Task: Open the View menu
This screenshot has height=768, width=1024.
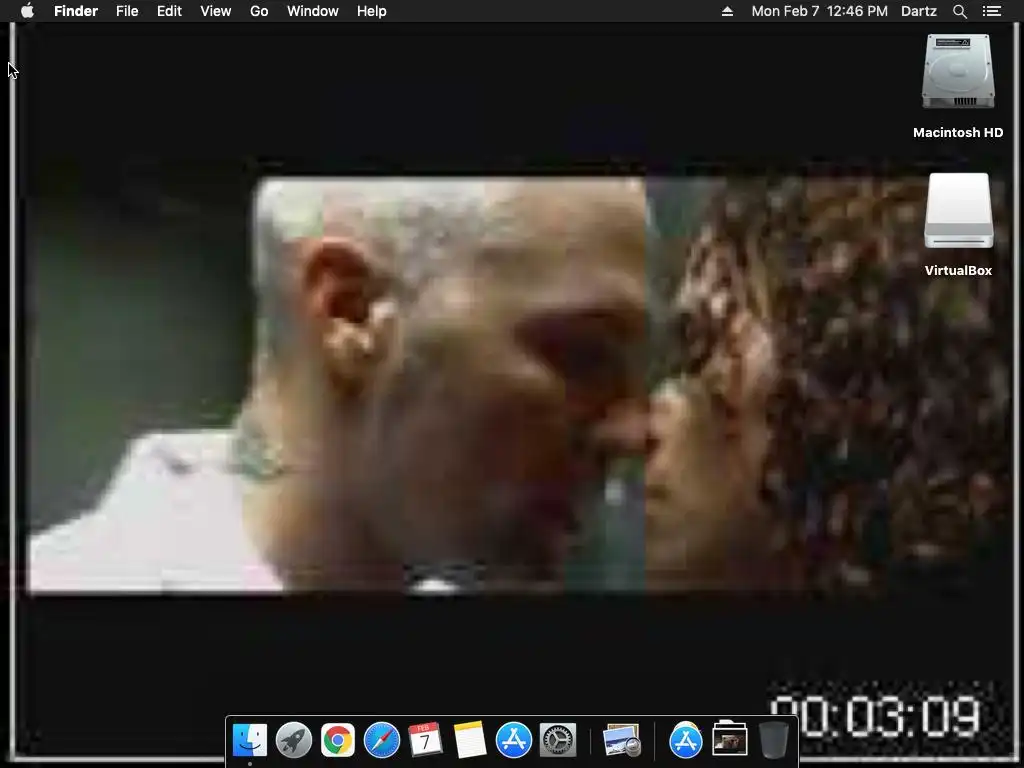Action: pyautogui.click(x=216, y=11)
